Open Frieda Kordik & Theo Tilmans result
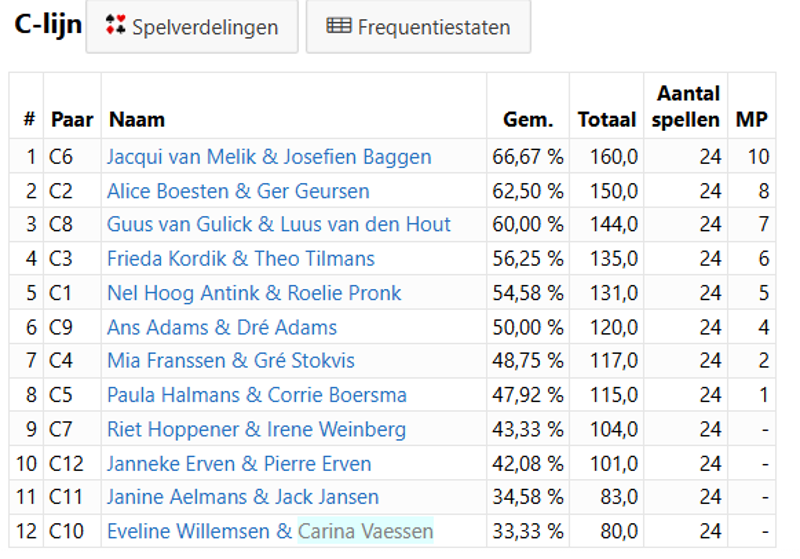800x559 pixels. click(x=241, y=259)
